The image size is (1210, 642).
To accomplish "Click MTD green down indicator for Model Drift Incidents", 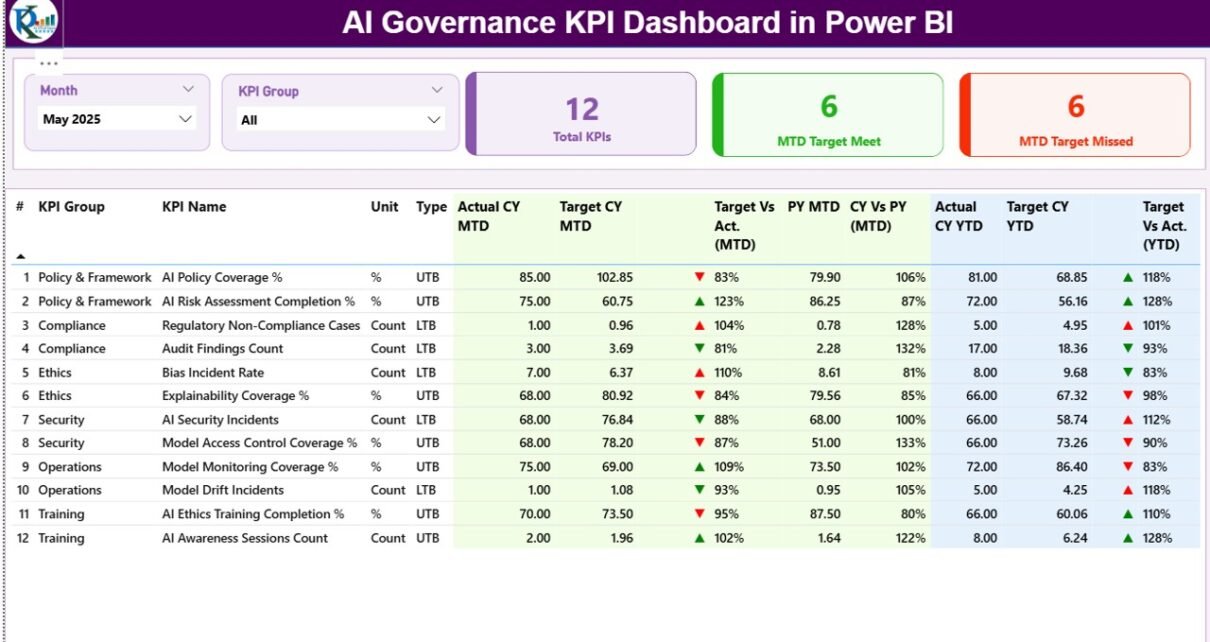I will (x=699, y=490).
